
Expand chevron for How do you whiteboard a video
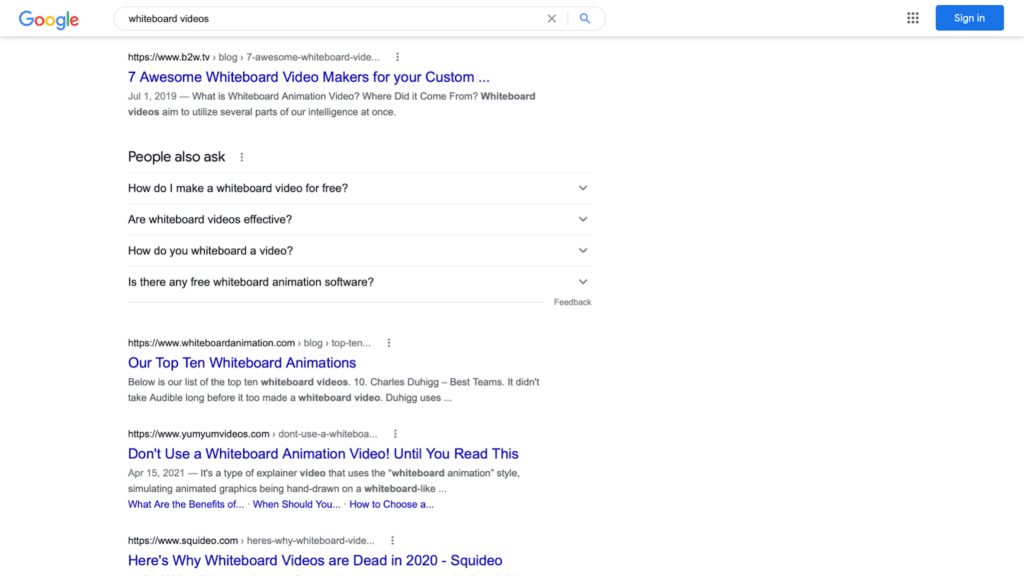[x=583, y=251]
